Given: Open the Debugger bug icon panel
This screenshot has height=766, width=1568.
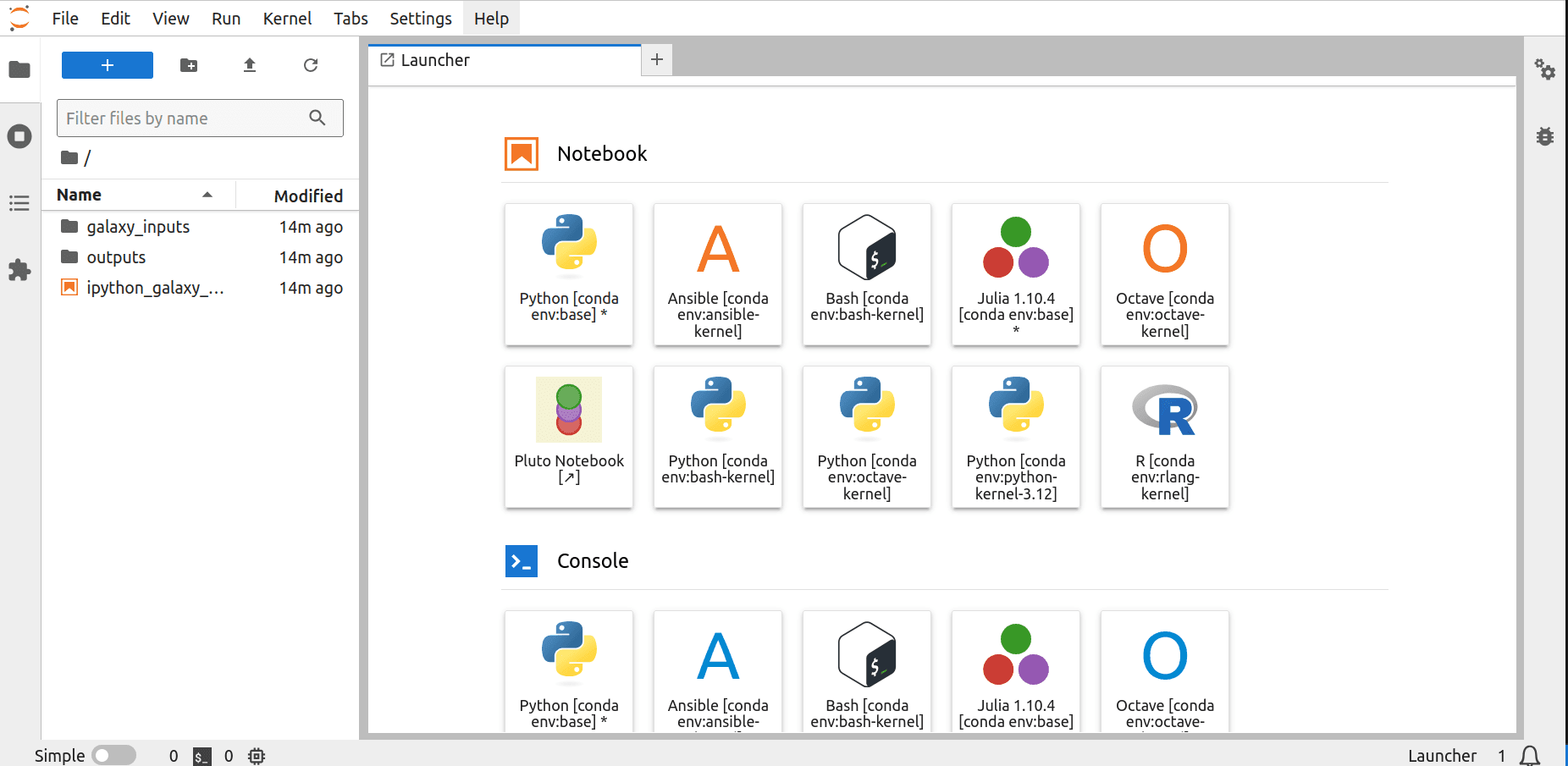Looking at the screenshot, I should tap(1545, 136).
